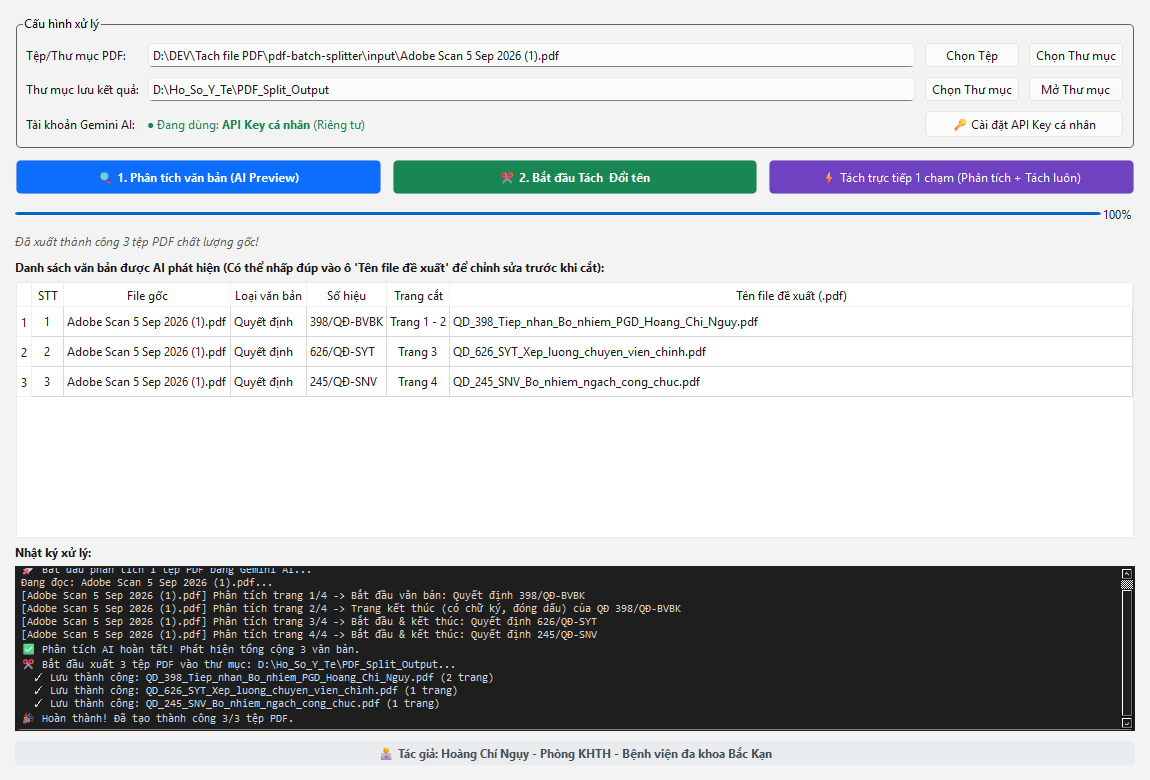Click the Thư mục lưu kết quả path field

point(531,89)
